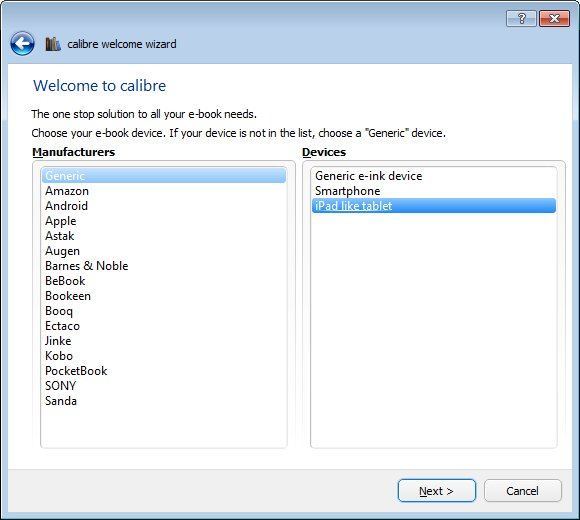Select Amazon manufacturer

164,191
